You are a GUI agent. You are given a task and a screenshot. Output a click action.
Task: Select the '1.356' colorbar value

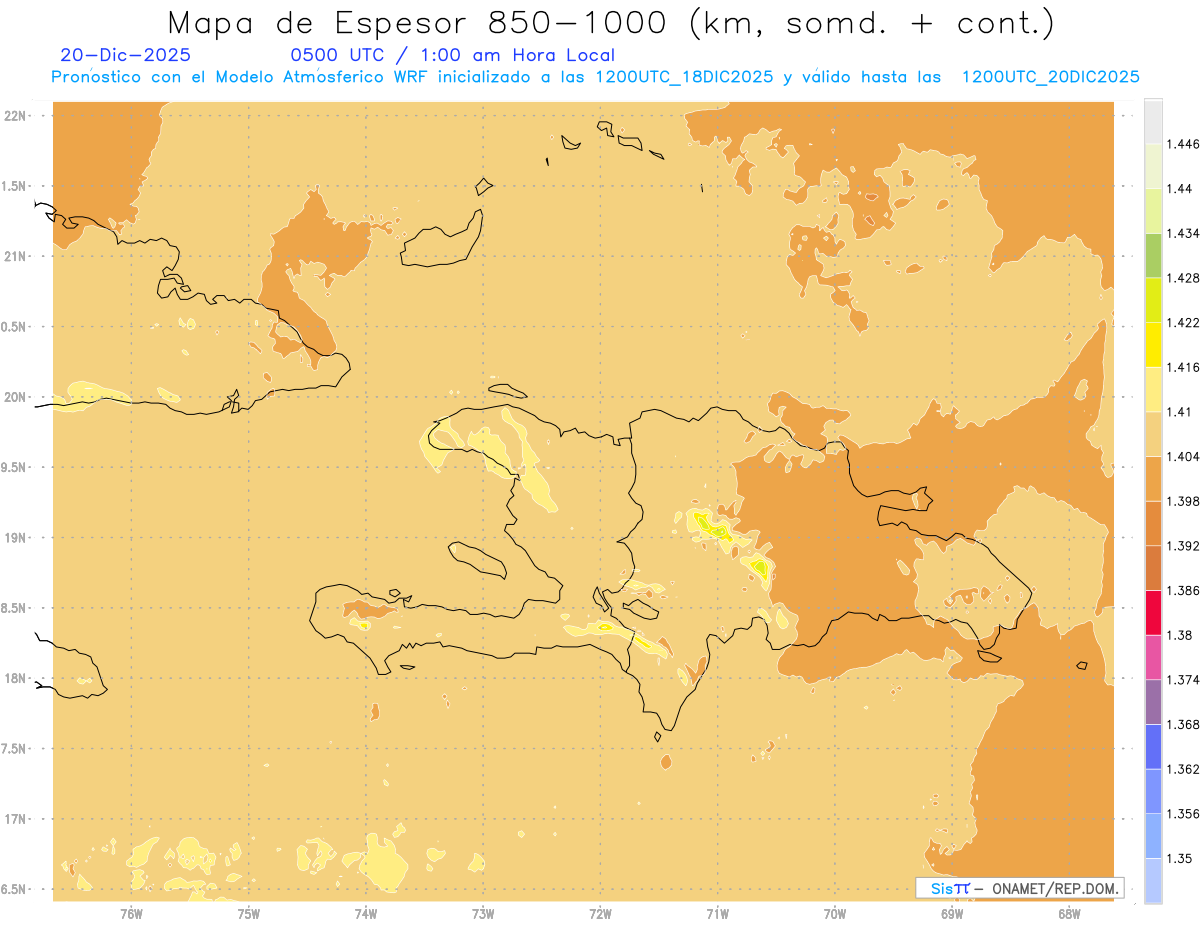point(1183,814)
